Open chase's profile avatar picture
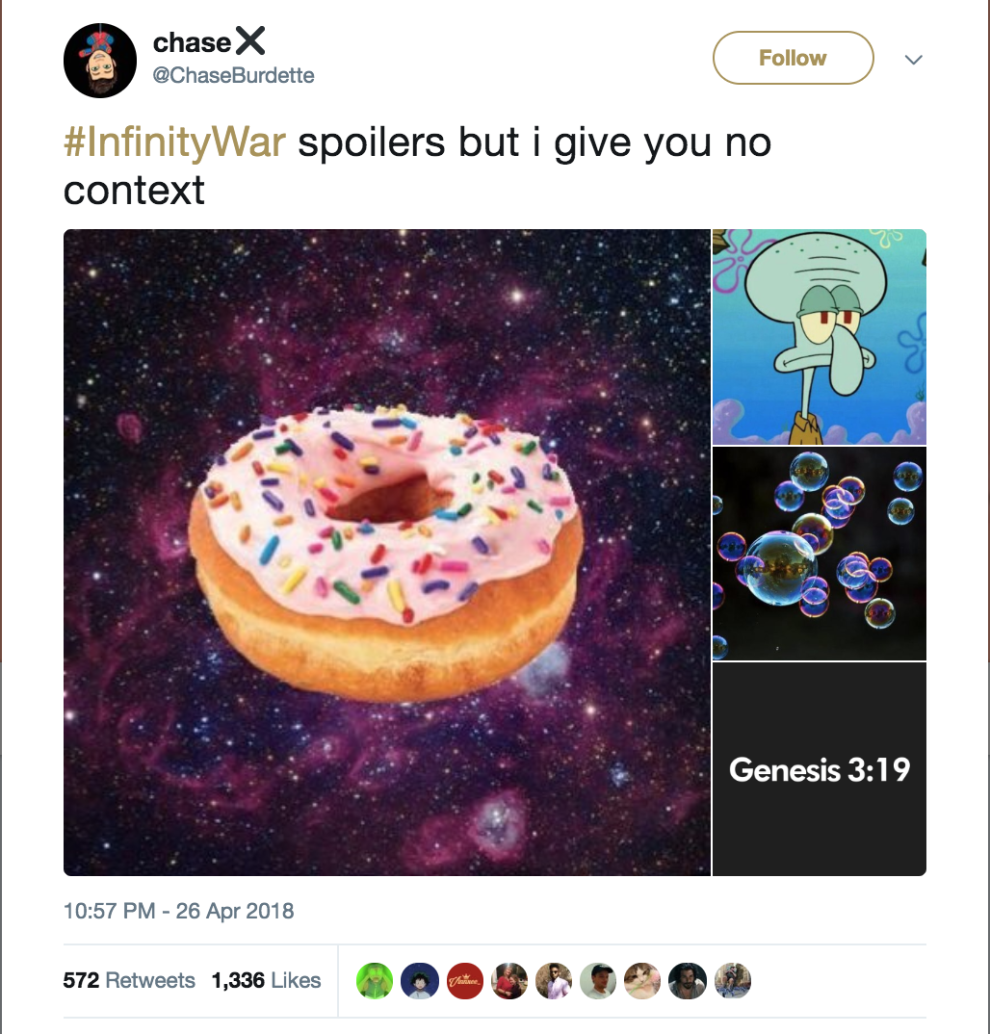This screenshot has height=1034, width=990. click(x=100, y=60)
